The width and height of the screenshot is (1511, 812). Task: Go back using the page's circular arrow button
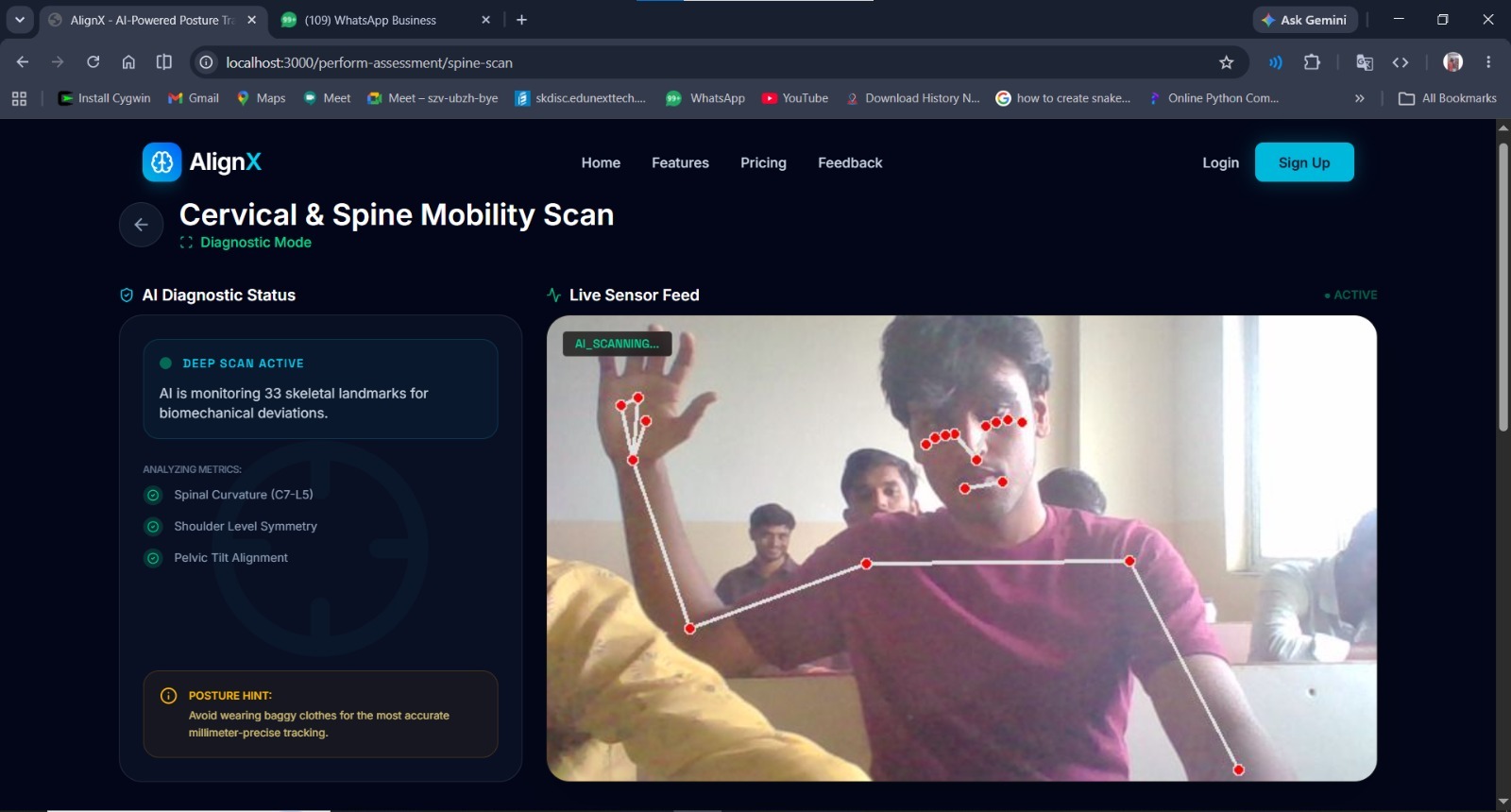(x=142, y=225)
